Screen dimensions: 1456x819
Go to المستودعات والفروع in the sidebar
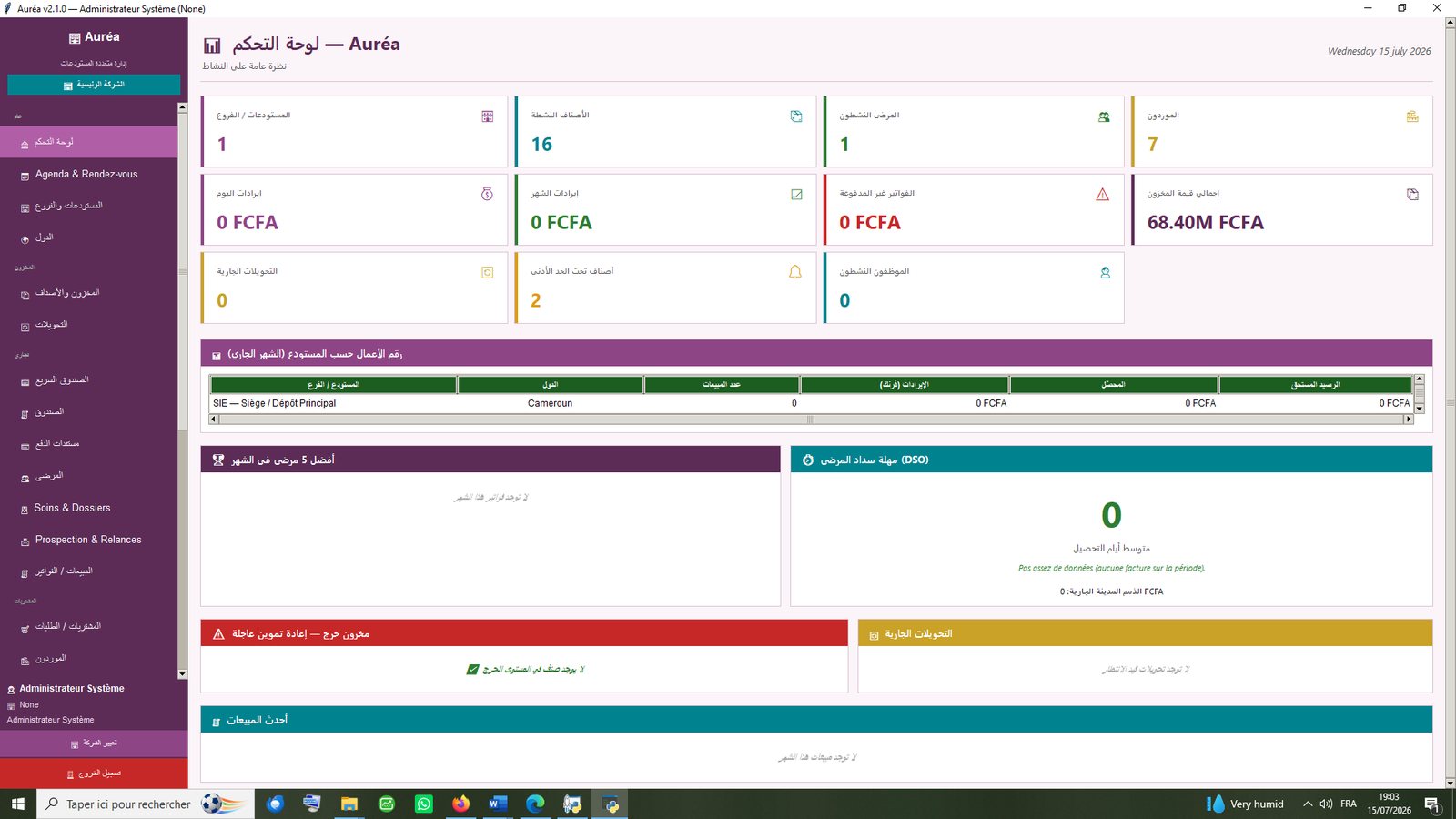[x=89, y=206]
